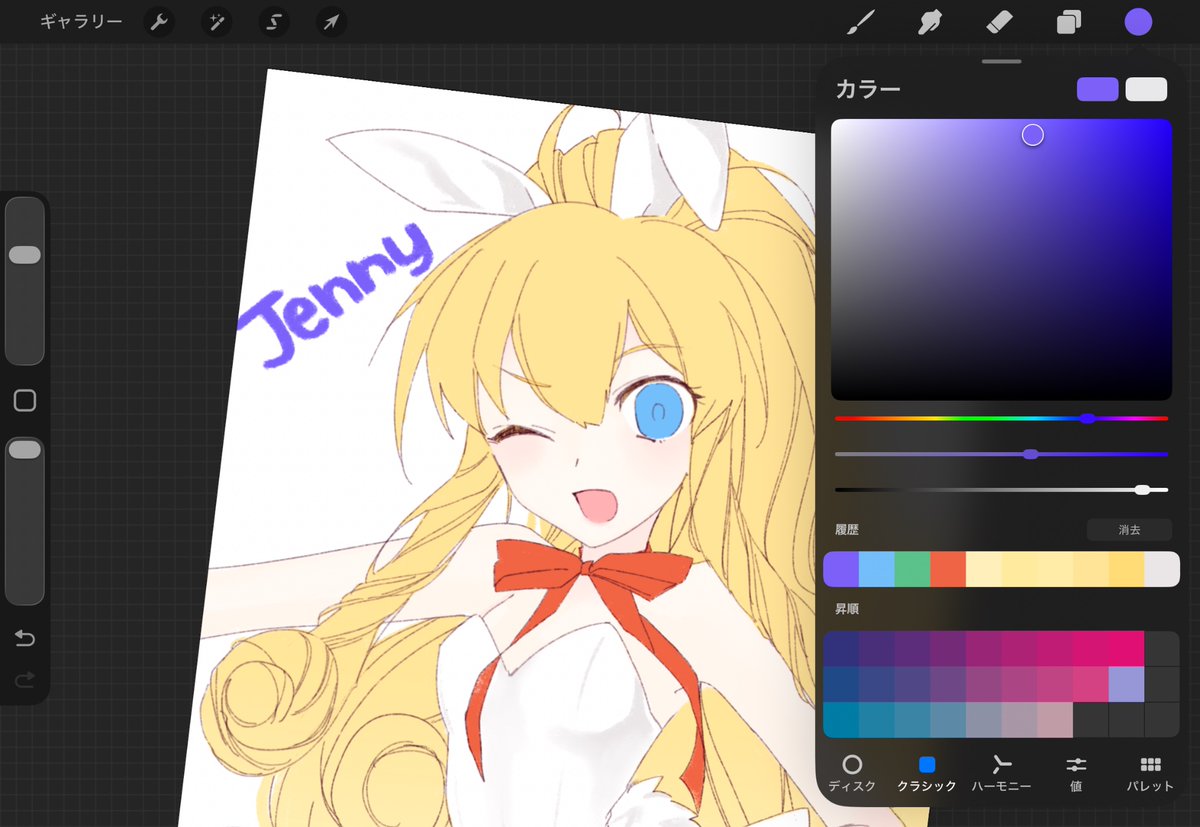Open the Layers panel
This screenshot has height=827, width=1200.
point(1069,22)
